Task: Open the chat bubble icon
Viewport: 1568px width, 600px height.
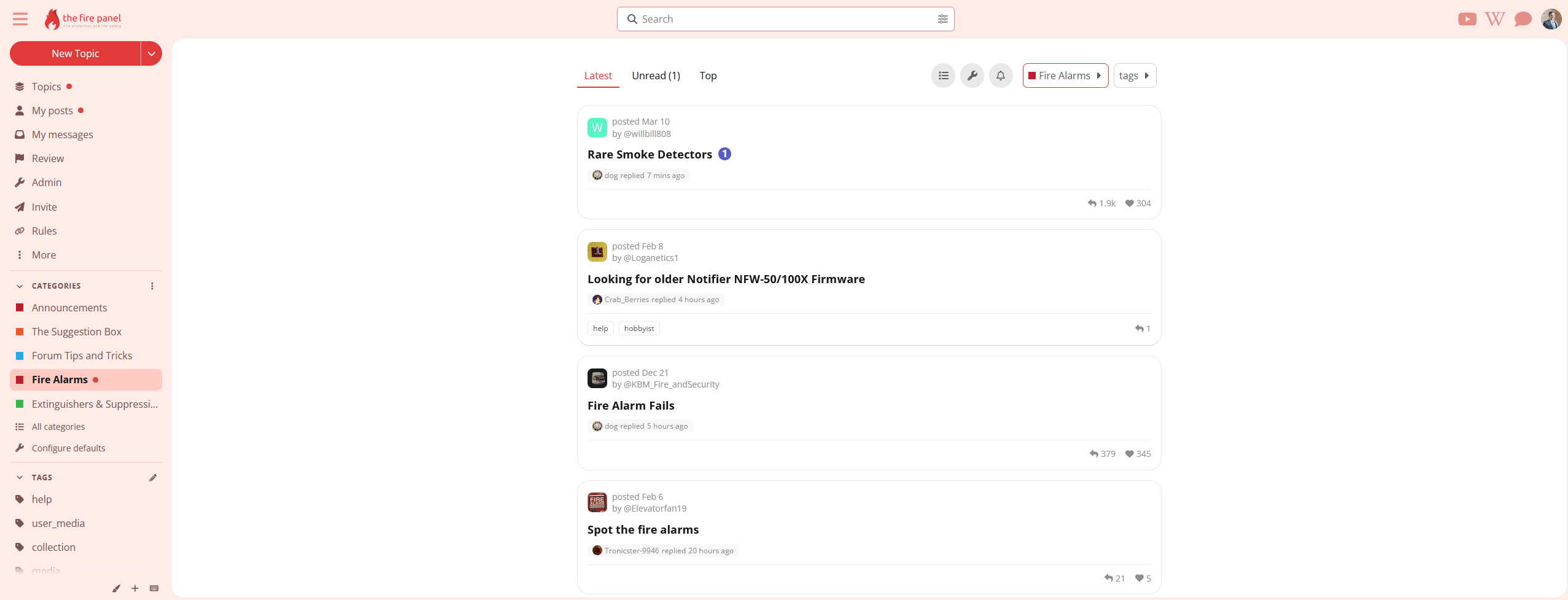Action: (1523, 19)
